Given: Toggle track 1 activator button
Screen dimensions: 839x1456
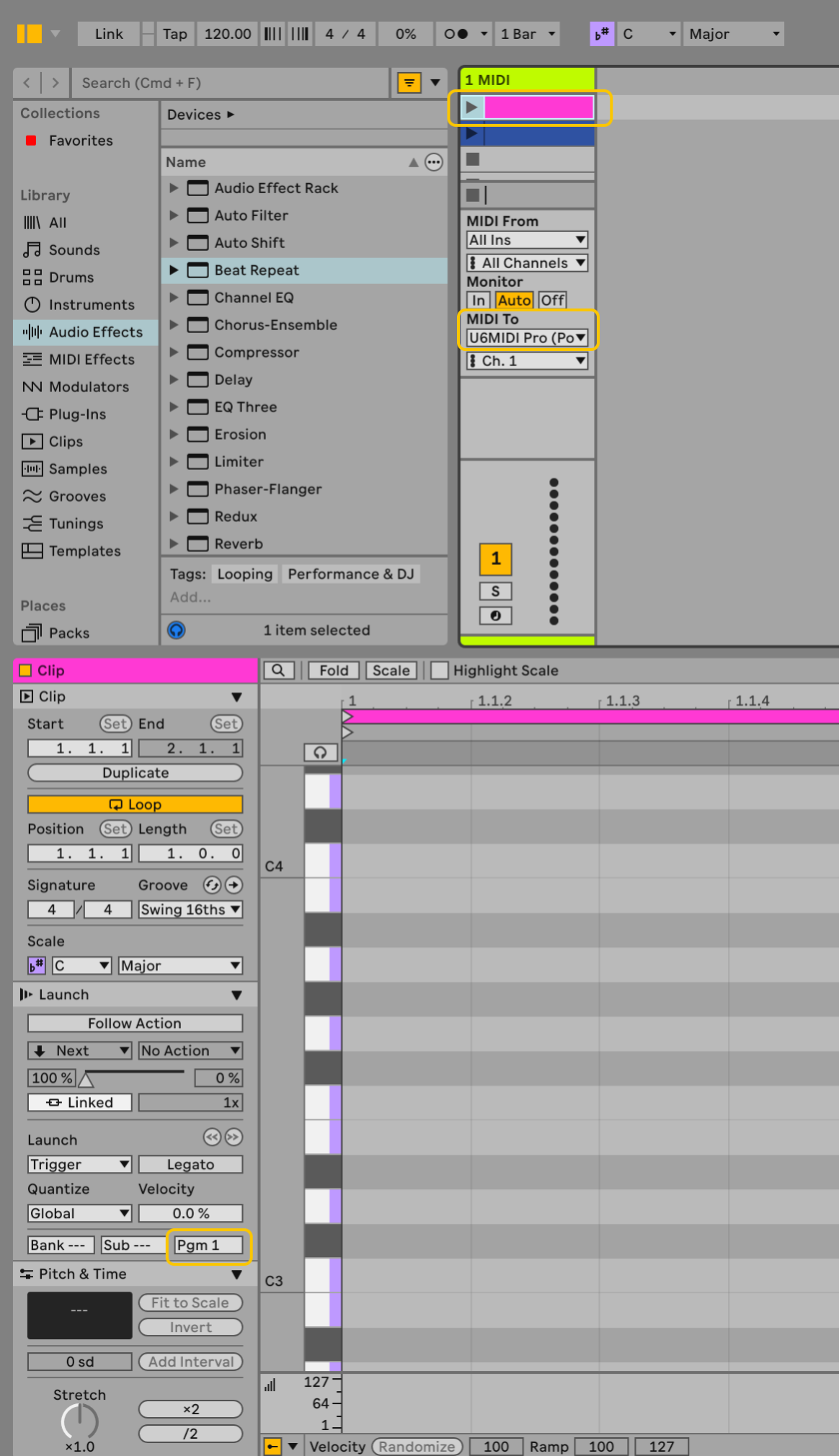Looking at the screenshot, I should (496, 559).
